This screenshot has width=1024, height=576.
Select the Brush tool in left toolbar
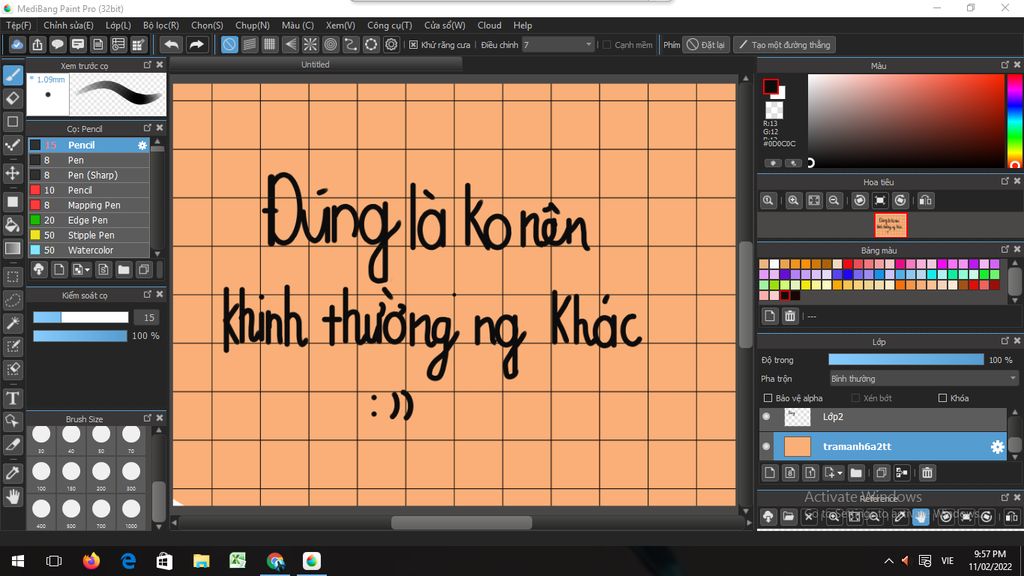click(x=12, y=75)
